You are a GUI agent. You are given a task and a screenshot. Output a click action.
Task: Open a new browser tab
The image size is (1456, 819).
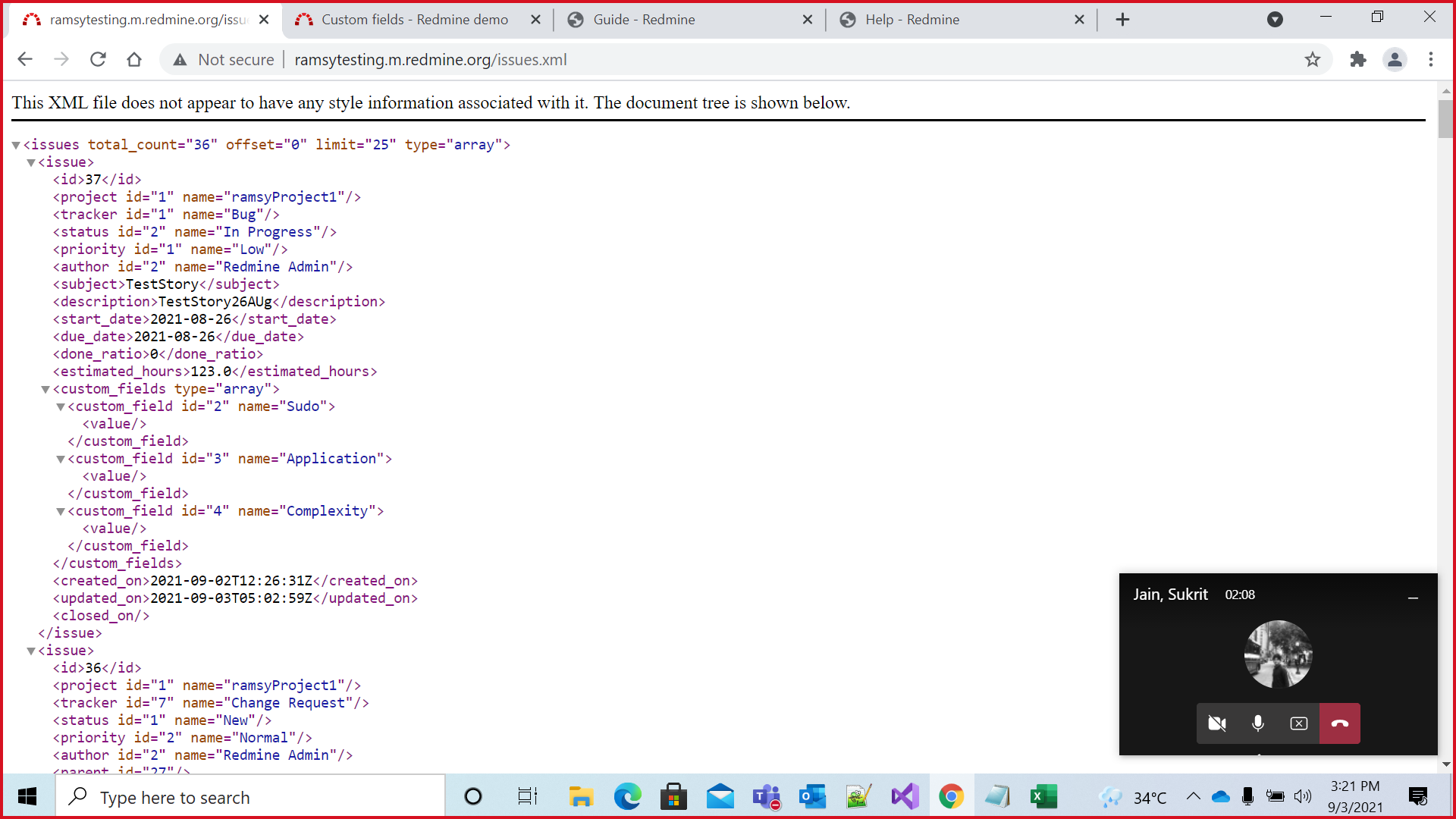(1123, 20)
